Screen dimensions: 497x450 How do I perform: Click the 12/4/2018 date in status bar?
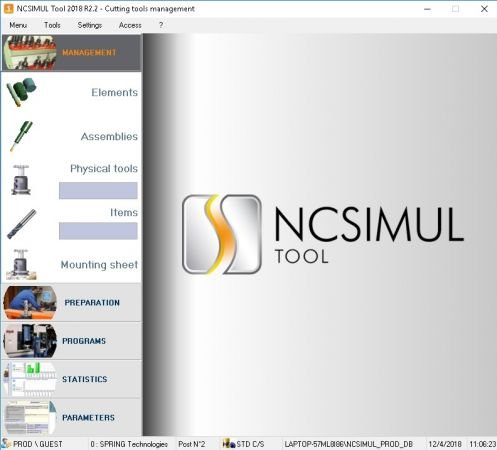(445, 444)
